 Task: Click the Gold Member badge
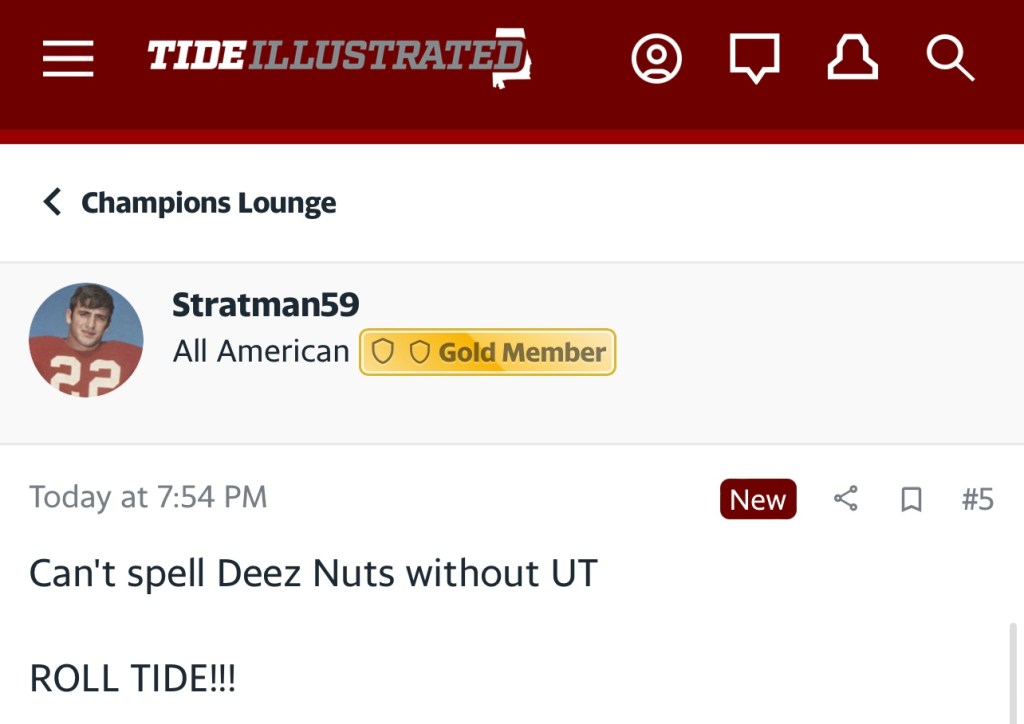coord(488,352)
